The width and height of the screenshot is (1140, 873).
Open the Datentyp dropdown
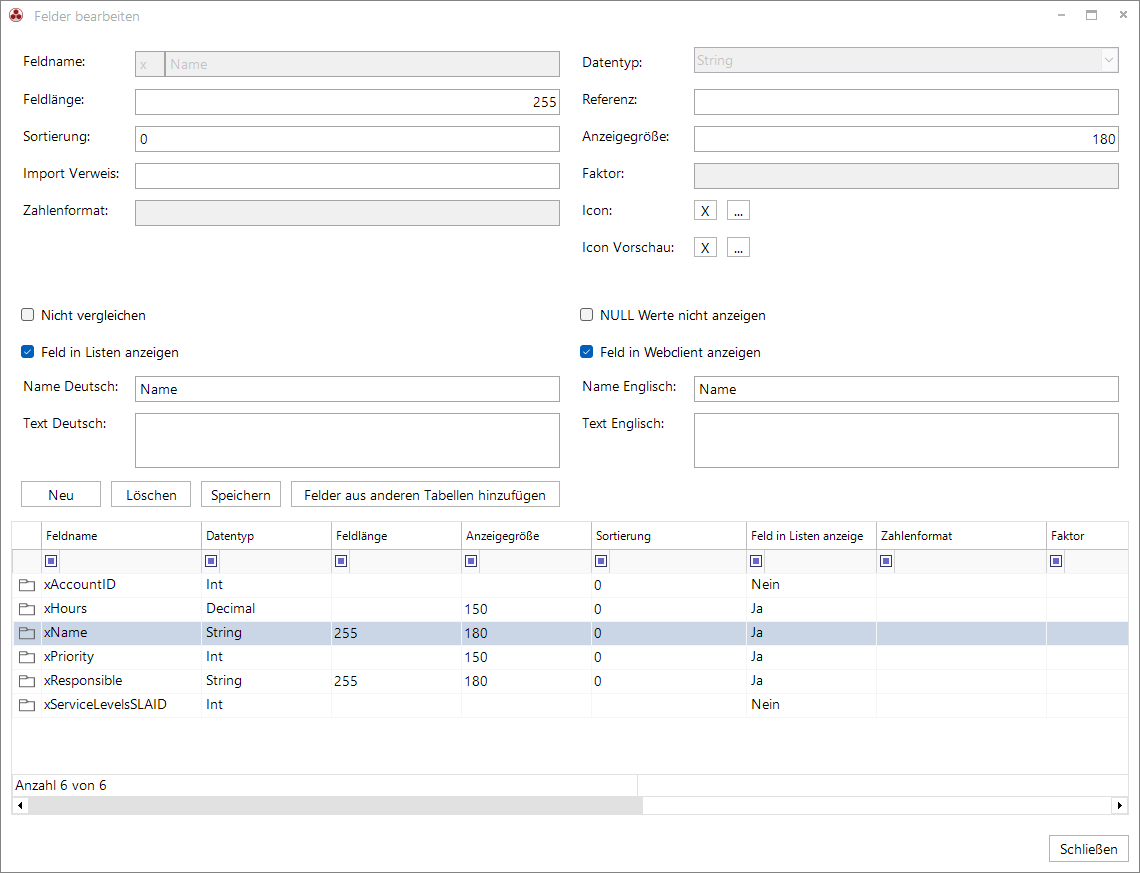[x=1109, y=60]
